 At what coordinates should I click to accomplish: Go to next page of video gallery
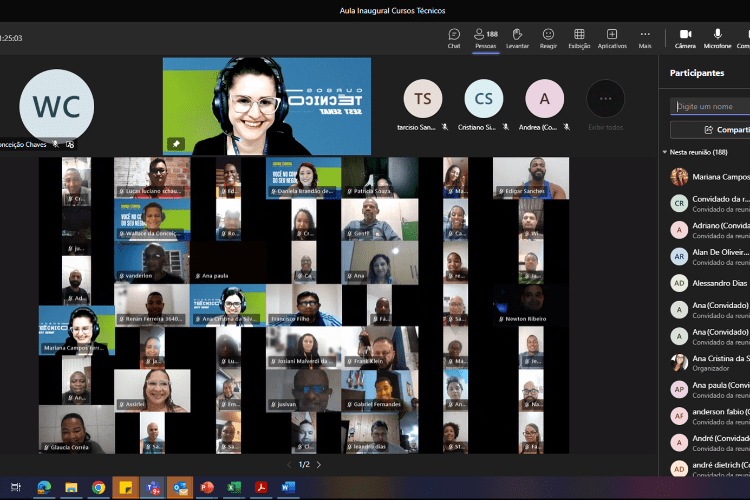tap(319, 464)
